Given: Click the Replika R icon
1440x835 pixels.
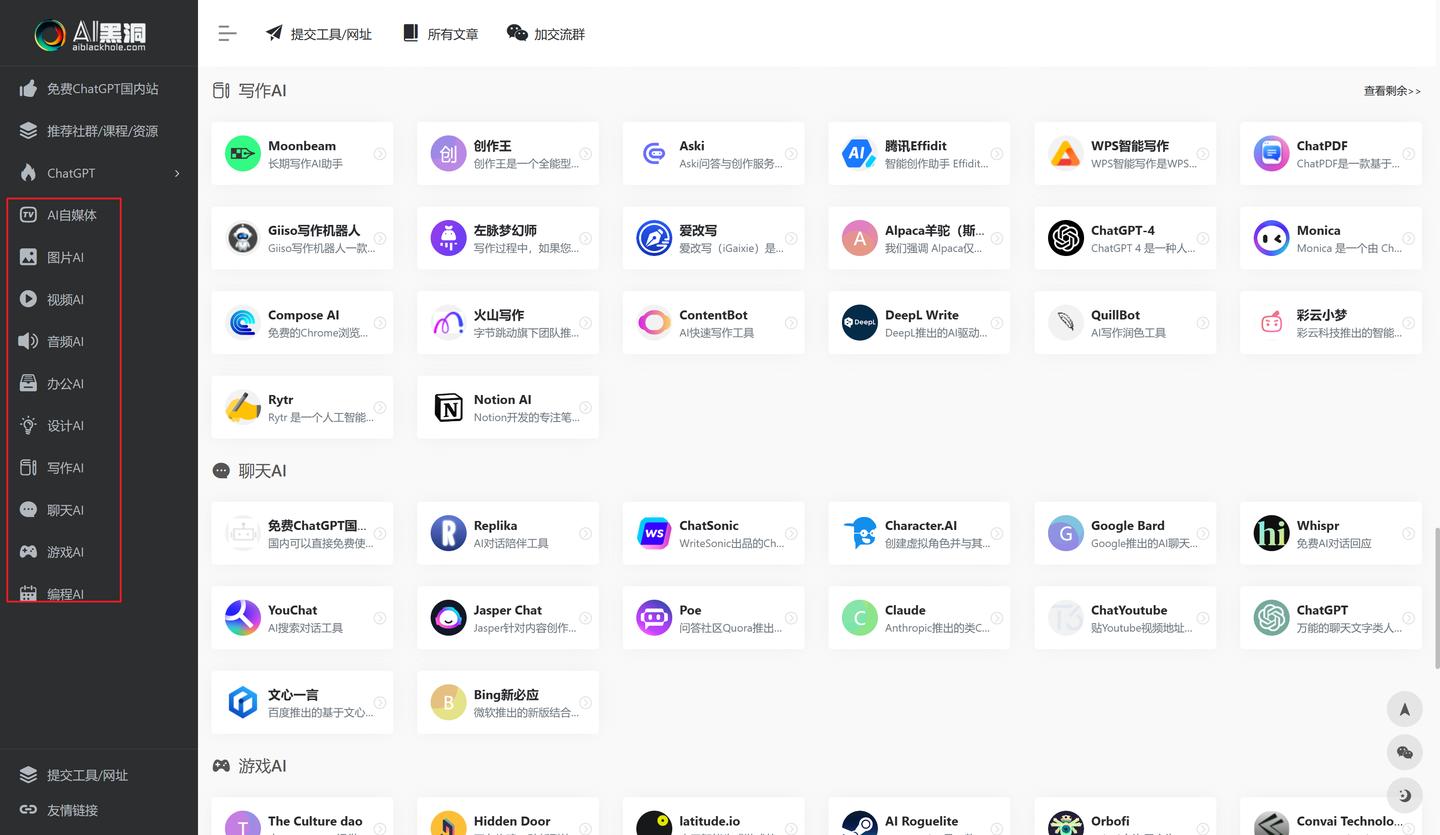Looking at the screenshot, I should (x=449, y=533).
